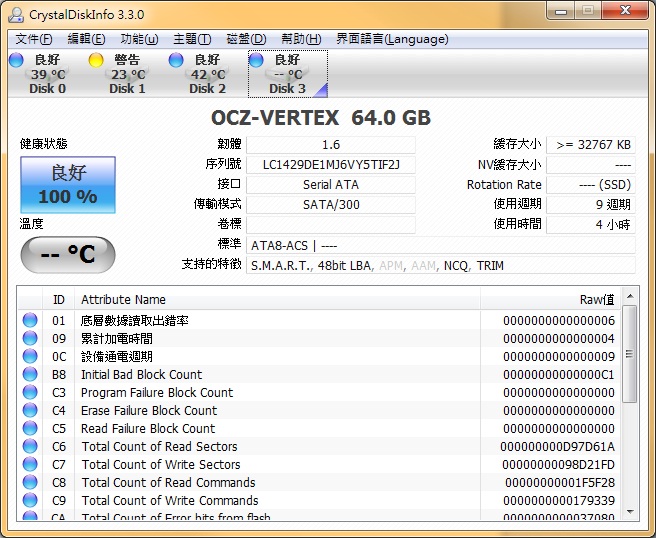
Task: Select the 底層數據讀取出錯率 attribute row
Action: coord(320,320)
